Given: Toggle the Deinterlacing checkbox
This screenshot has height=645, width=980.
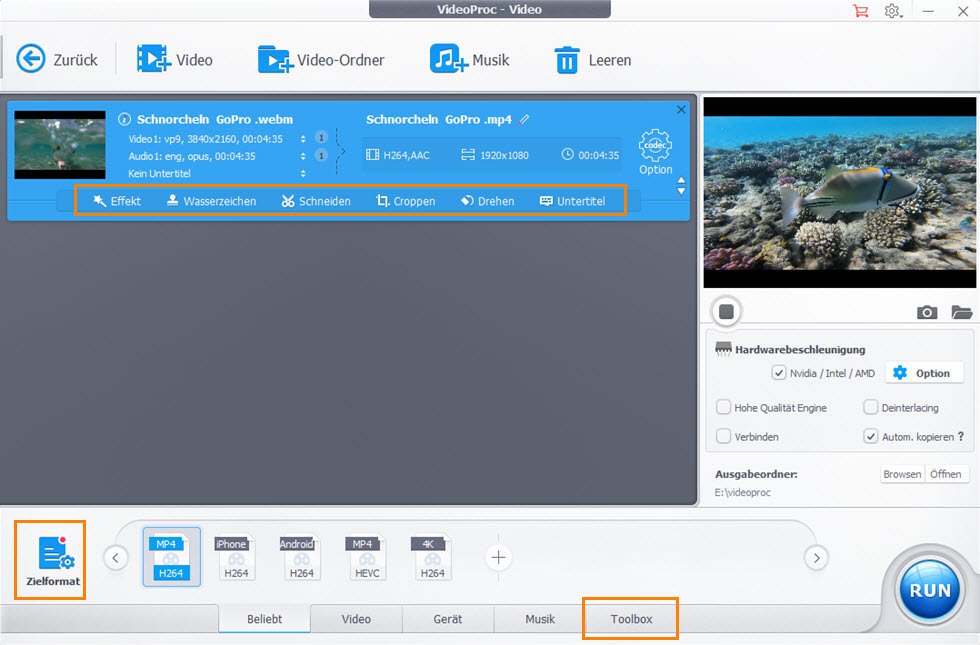Looking at the screenshot, I should coord(871,408).
